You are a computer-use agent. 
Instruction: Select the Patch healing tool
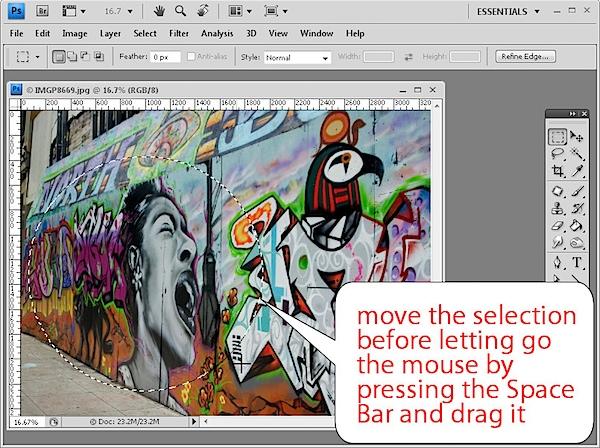click(x=558, y=191)
